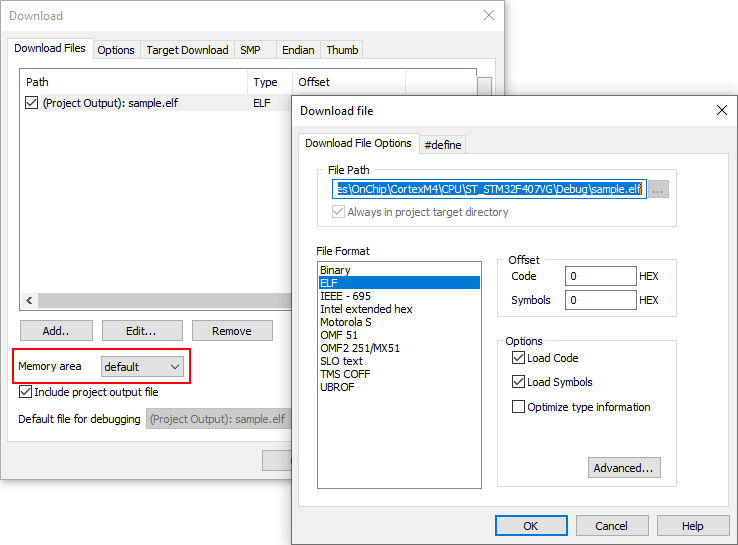Uncheck the Load Code option
This screenshot has width=738, height=545.
518,358
